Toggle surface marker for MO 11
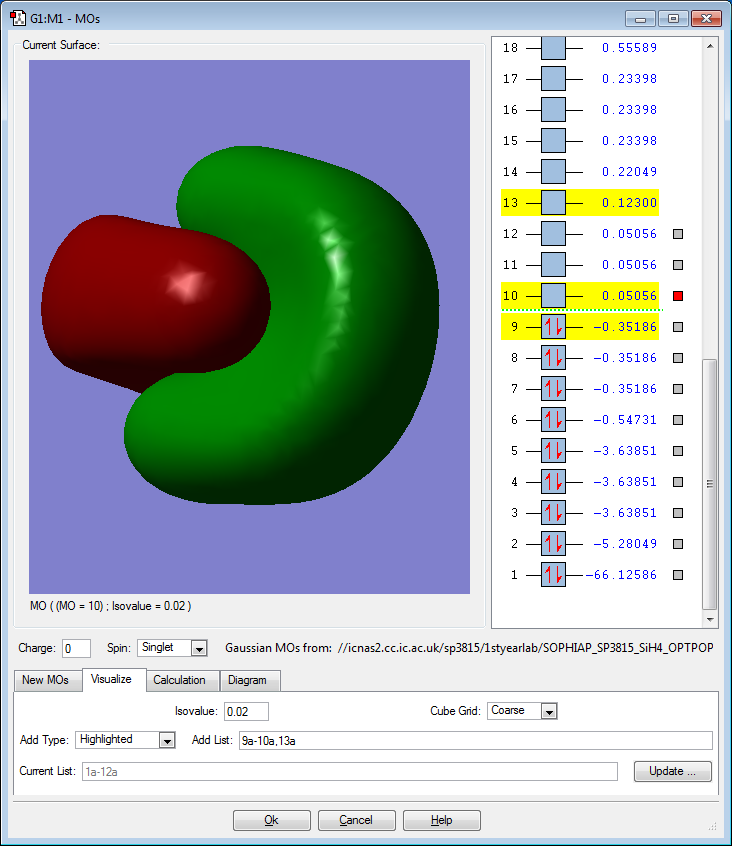Image resolution: width=732 pixels, height=846 pixels. [x=678, y=265]
